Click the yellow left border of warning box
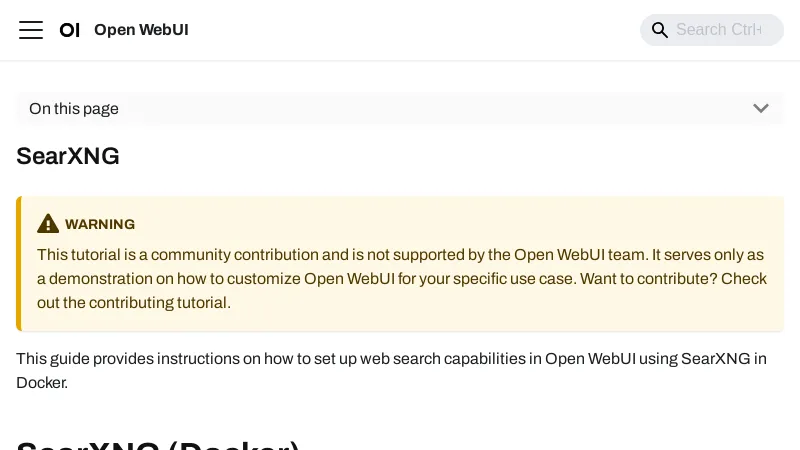800x450 pixels. [19, 264]
